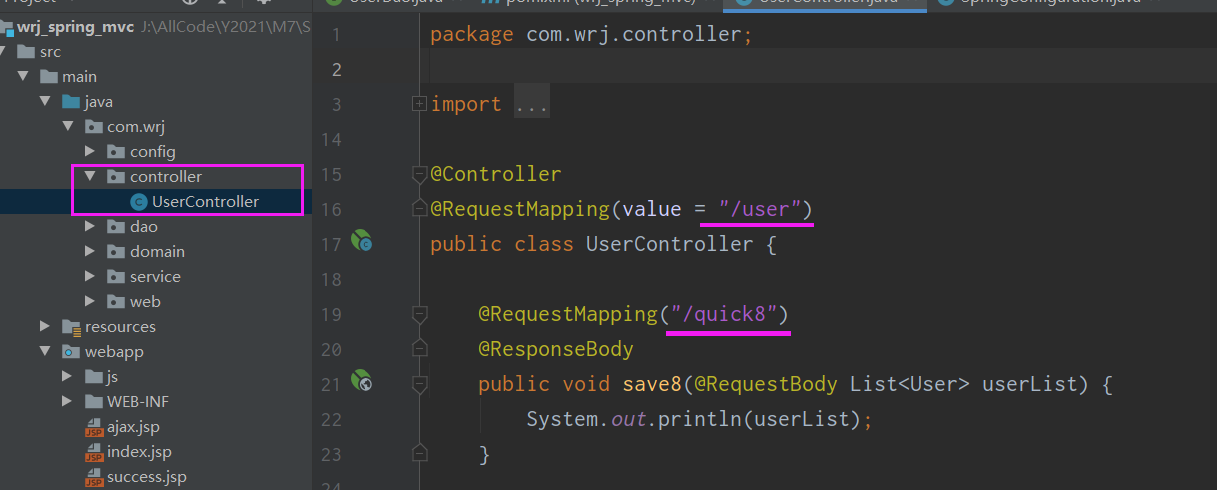Click the js folder icon
The width and height of the screenshot is (1217, 490).
(94, 377)
